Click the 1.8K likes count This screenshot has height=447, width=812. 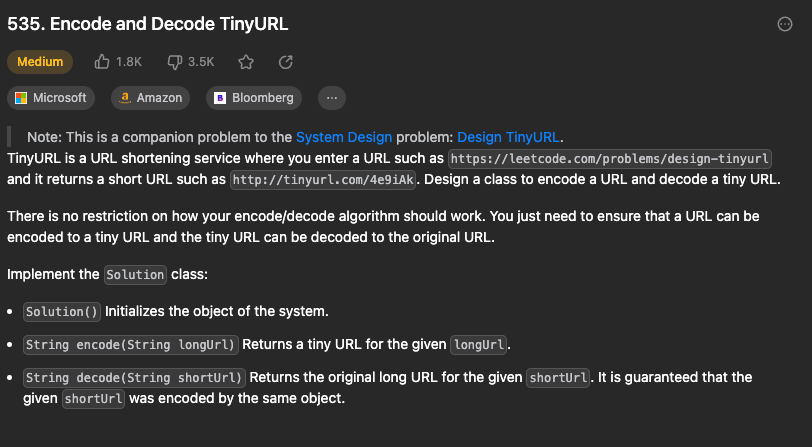(x=128, y=62)
